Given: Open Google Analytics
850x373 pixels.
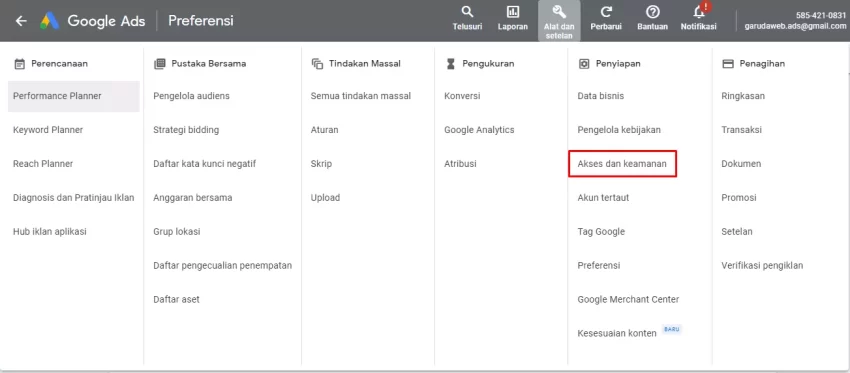Looking at the screenshot, I should click(x=479, y=130).
